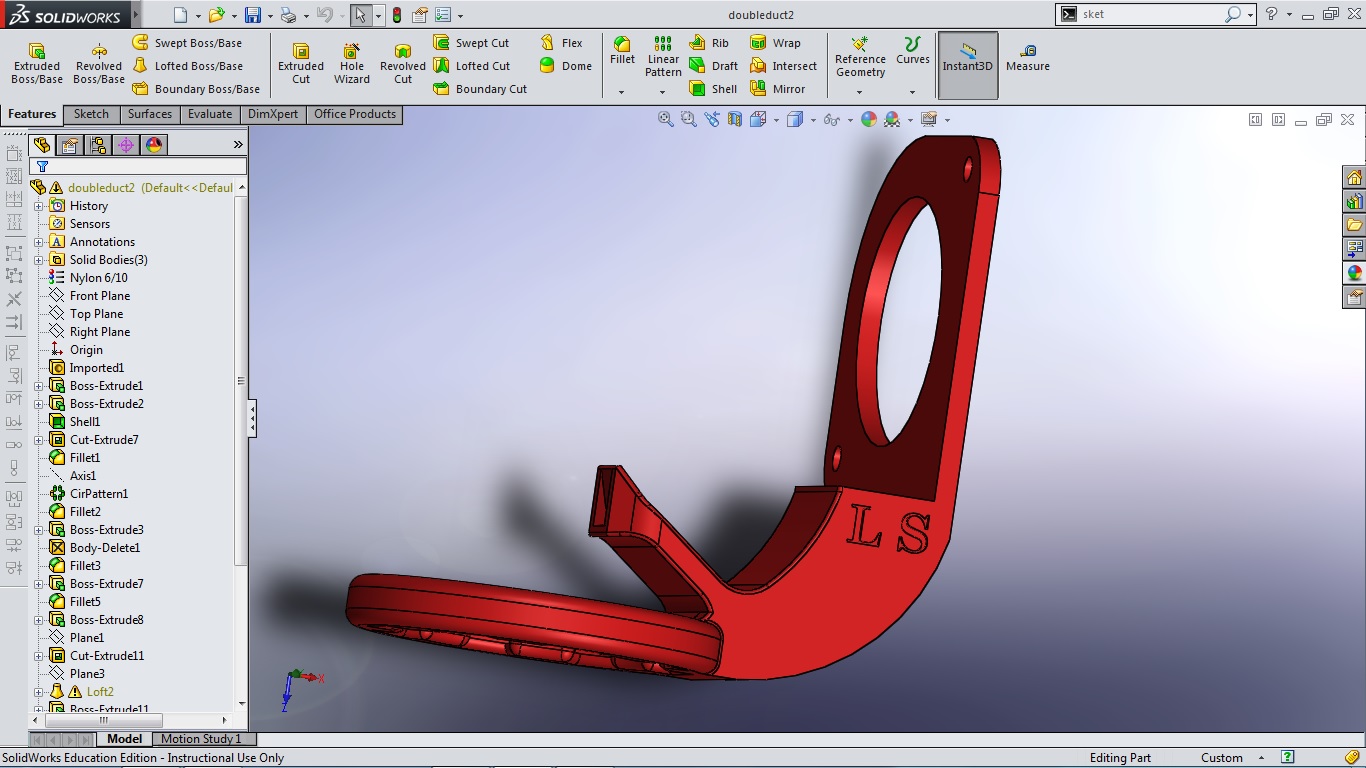Open the Display Style dropdown in view toolbar

tap(813, 120)
